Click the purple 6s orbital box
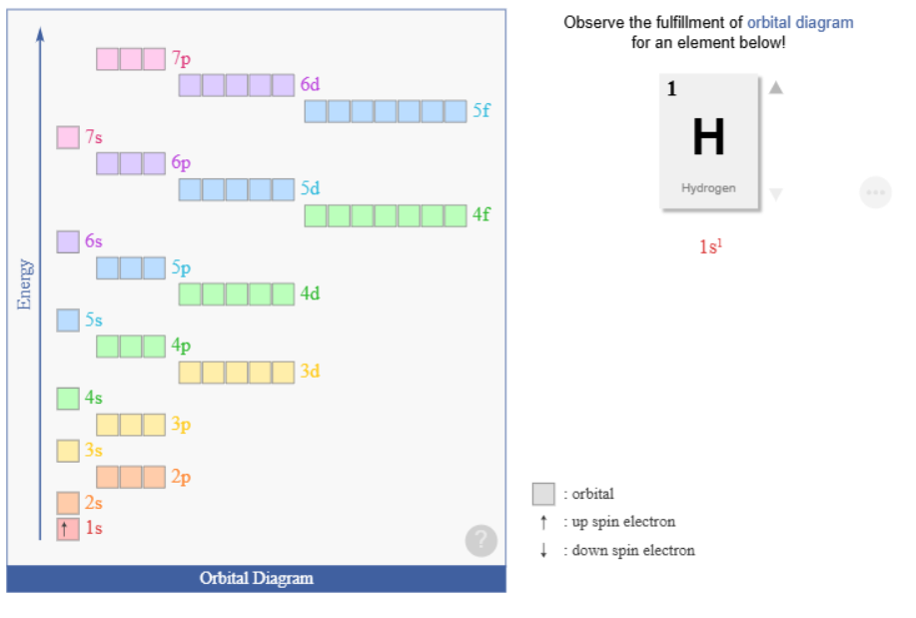The image size is (916, 618). [68, 241]
